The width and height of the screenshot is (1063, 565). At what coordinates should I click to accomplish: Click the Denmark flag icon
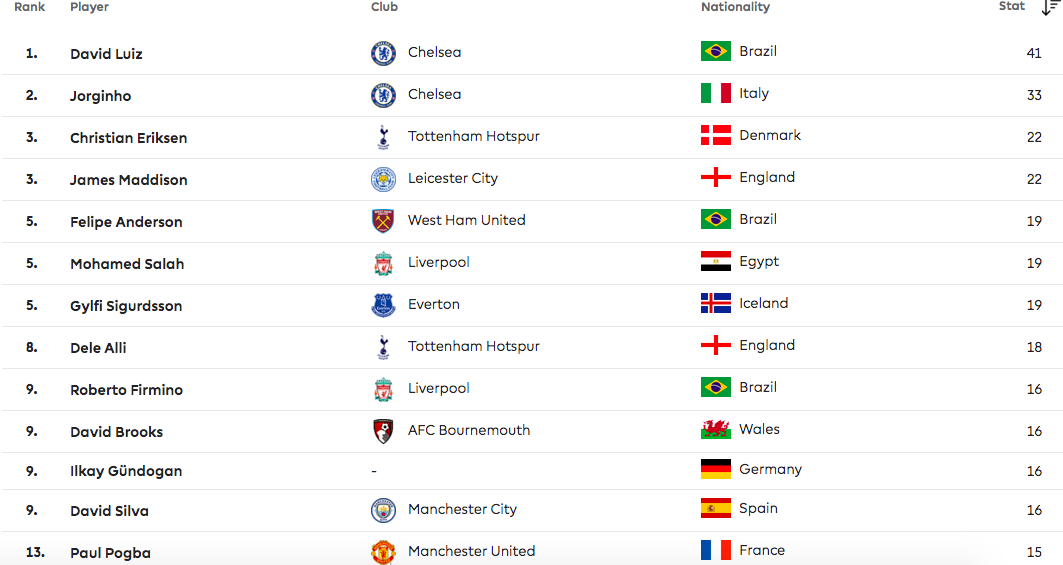pos(716,136)
